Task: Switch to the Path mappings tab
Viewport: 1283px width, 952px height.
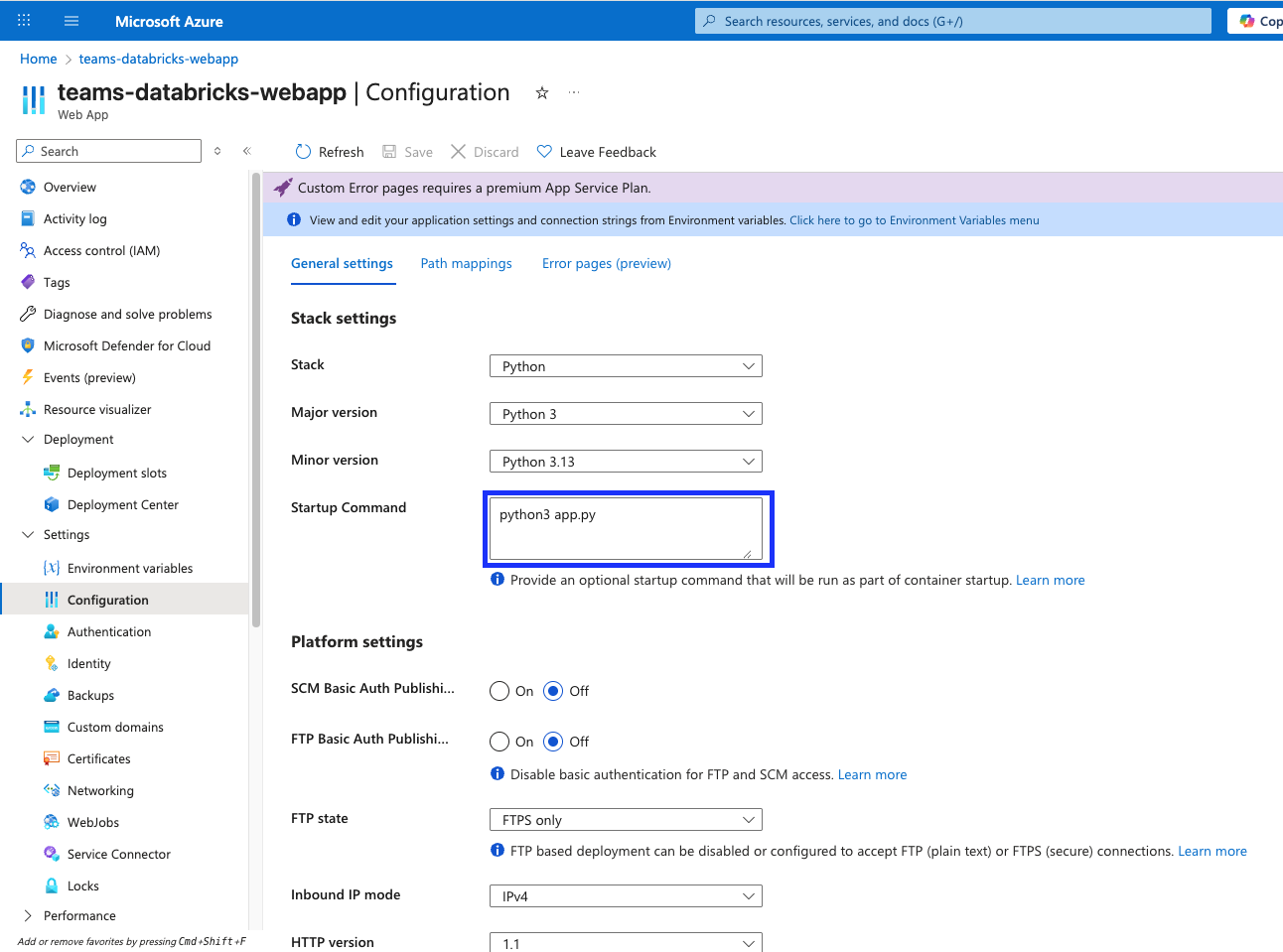Action: click(x=466, y=263)
